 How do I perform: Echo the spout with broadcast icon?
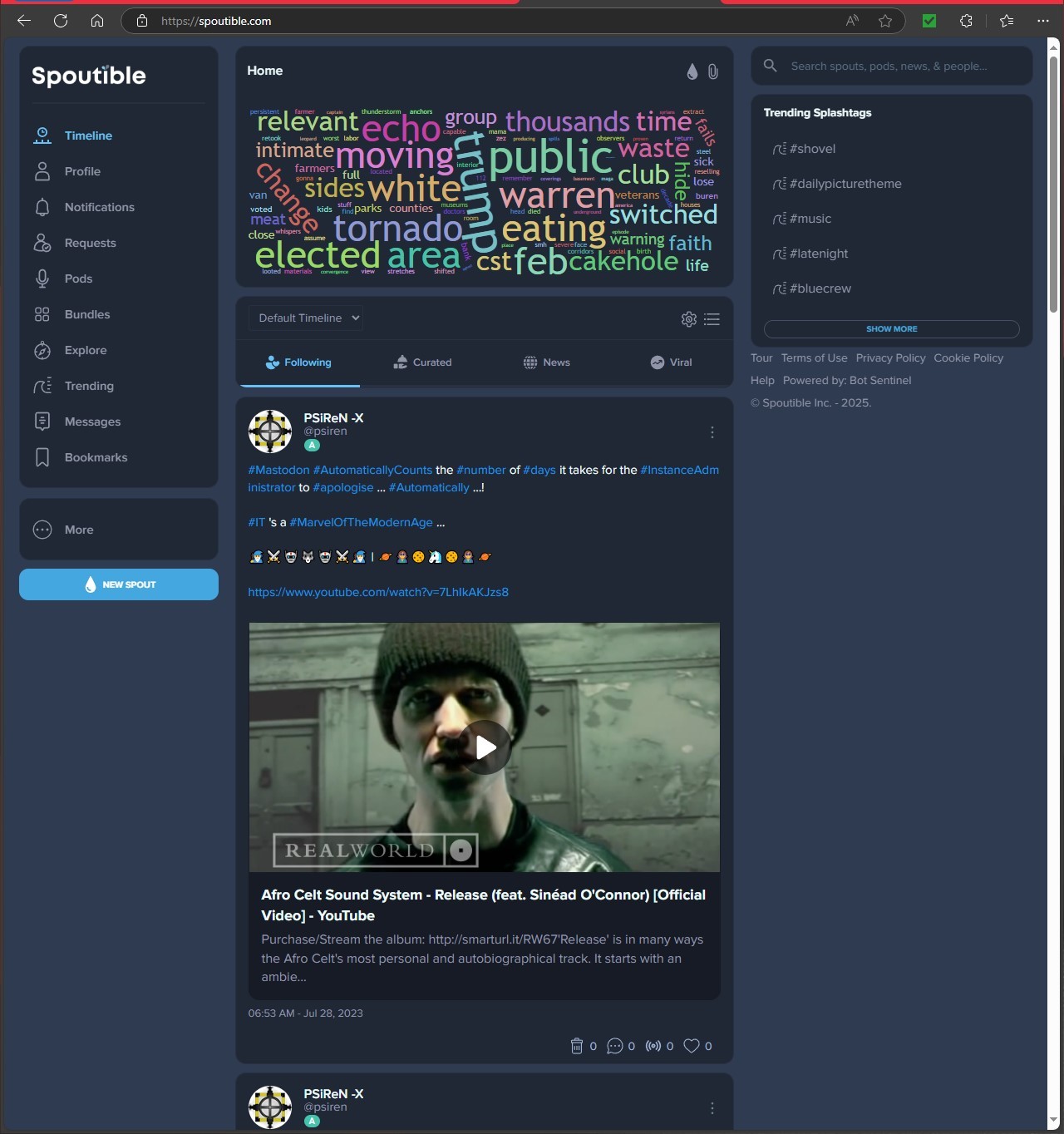[654, 1046]
